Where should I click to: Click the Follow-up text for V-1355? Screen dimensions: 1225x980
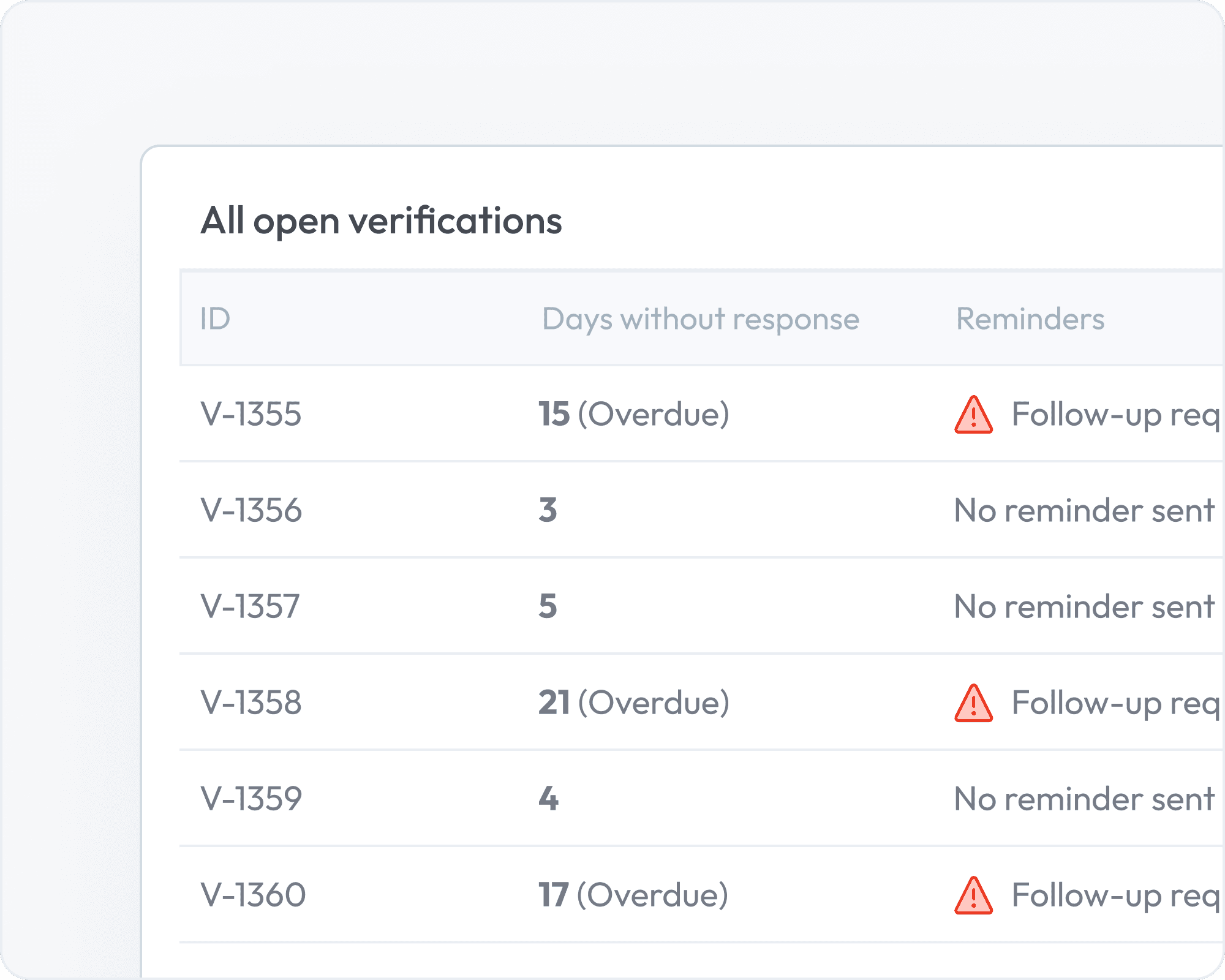tap(1116, 415)
